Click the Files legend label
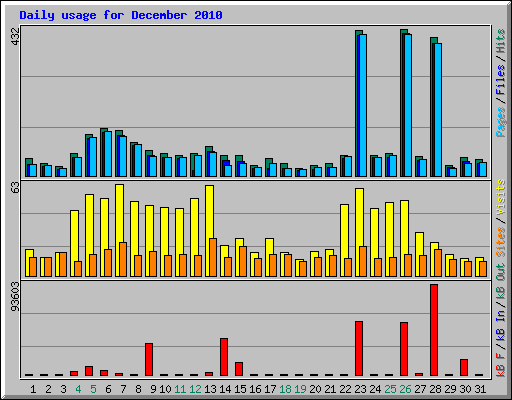 click(500, 80)
